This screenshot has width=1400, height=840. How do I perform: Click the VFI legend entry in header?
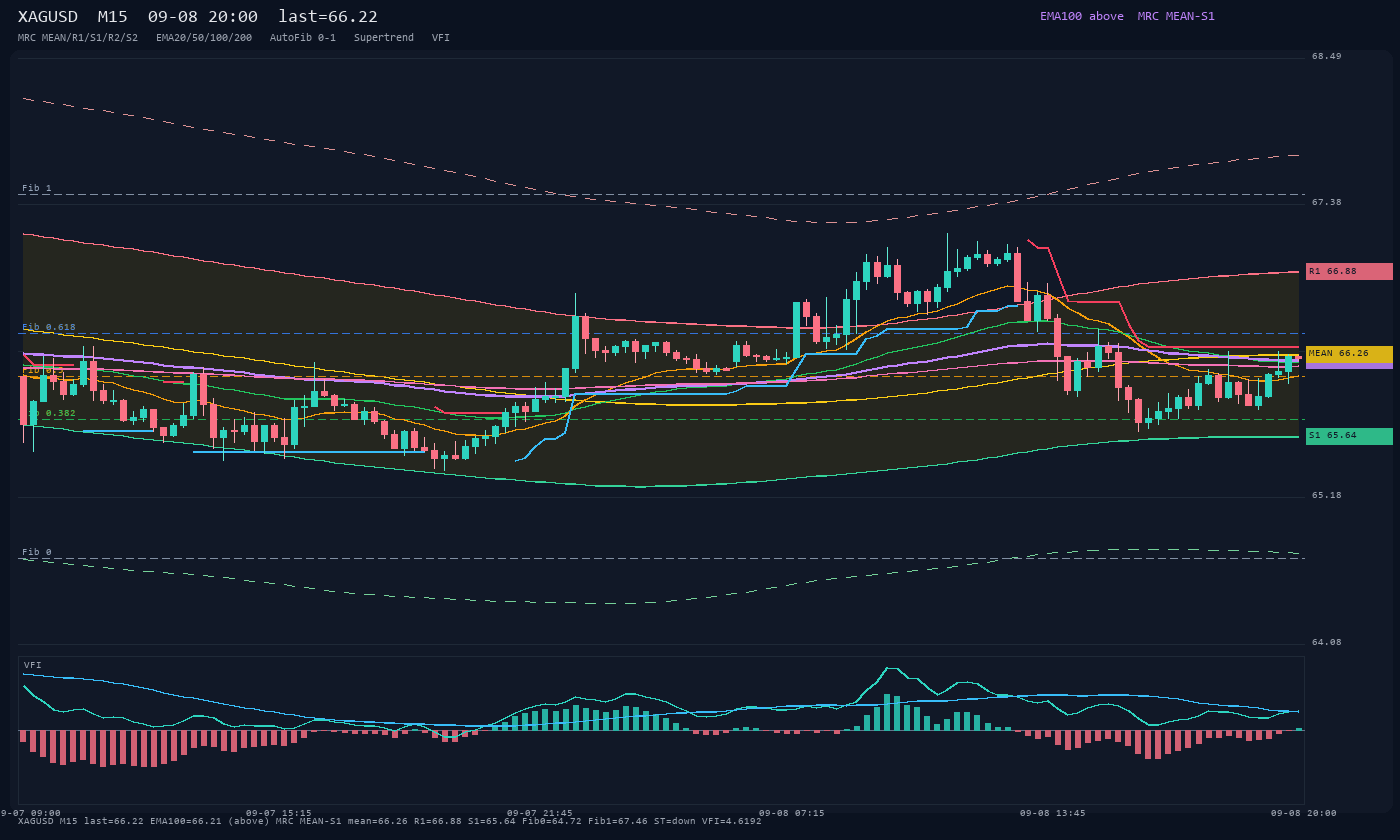click(x=441, y=38)
